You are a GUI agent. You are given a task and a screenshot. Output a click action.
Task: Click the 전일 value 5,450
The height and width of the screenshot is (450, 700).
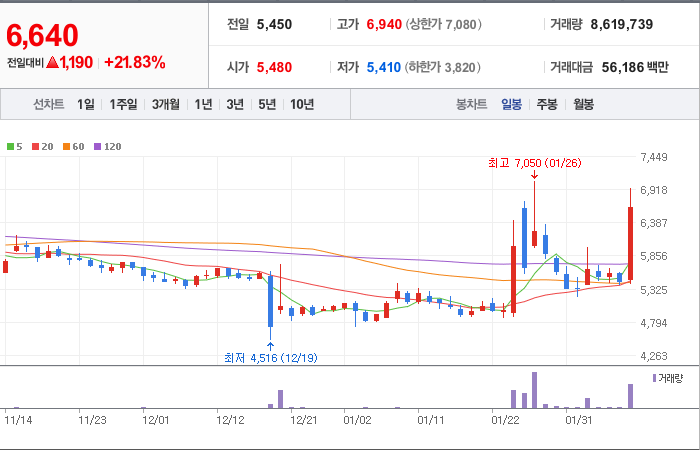click(274, 24)
